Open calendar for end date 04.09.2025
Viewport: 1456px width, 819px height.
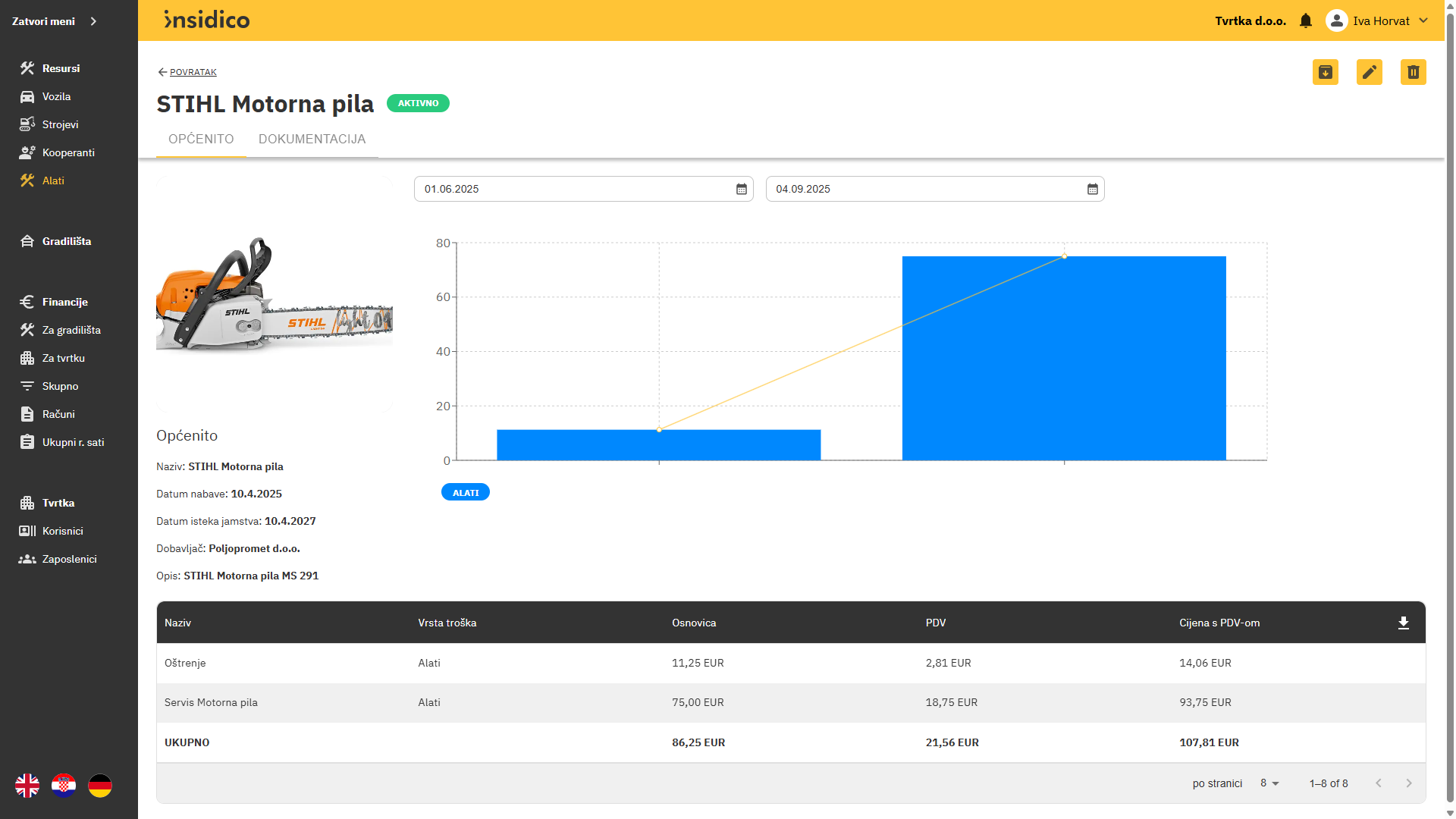click(x=1092, y=189)
